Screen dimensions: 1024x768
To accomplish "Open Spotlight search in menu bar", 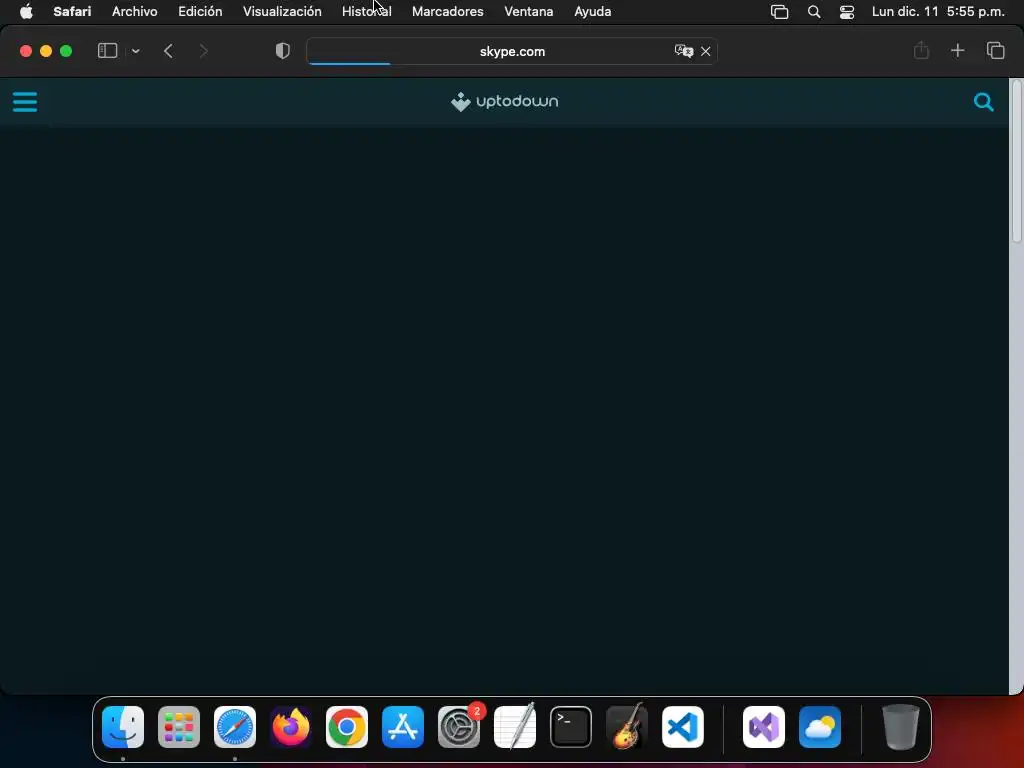I will tap(814, 12).
